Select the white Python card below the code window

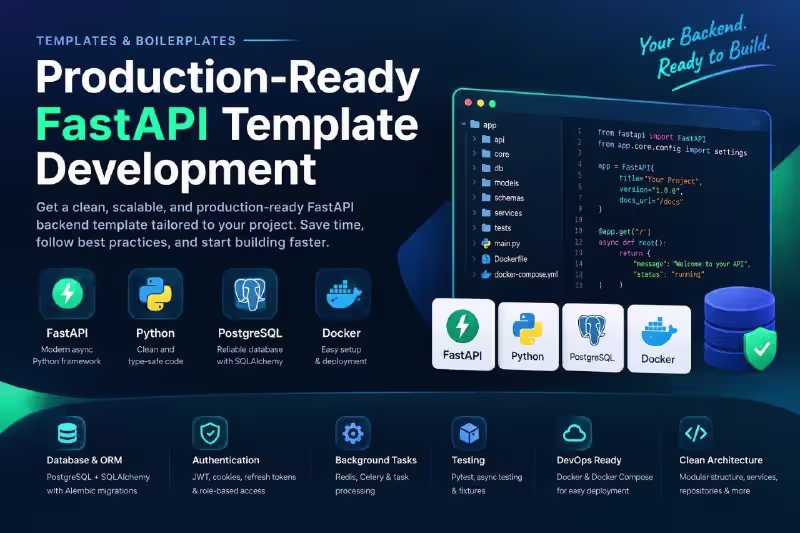pos(528,336)
